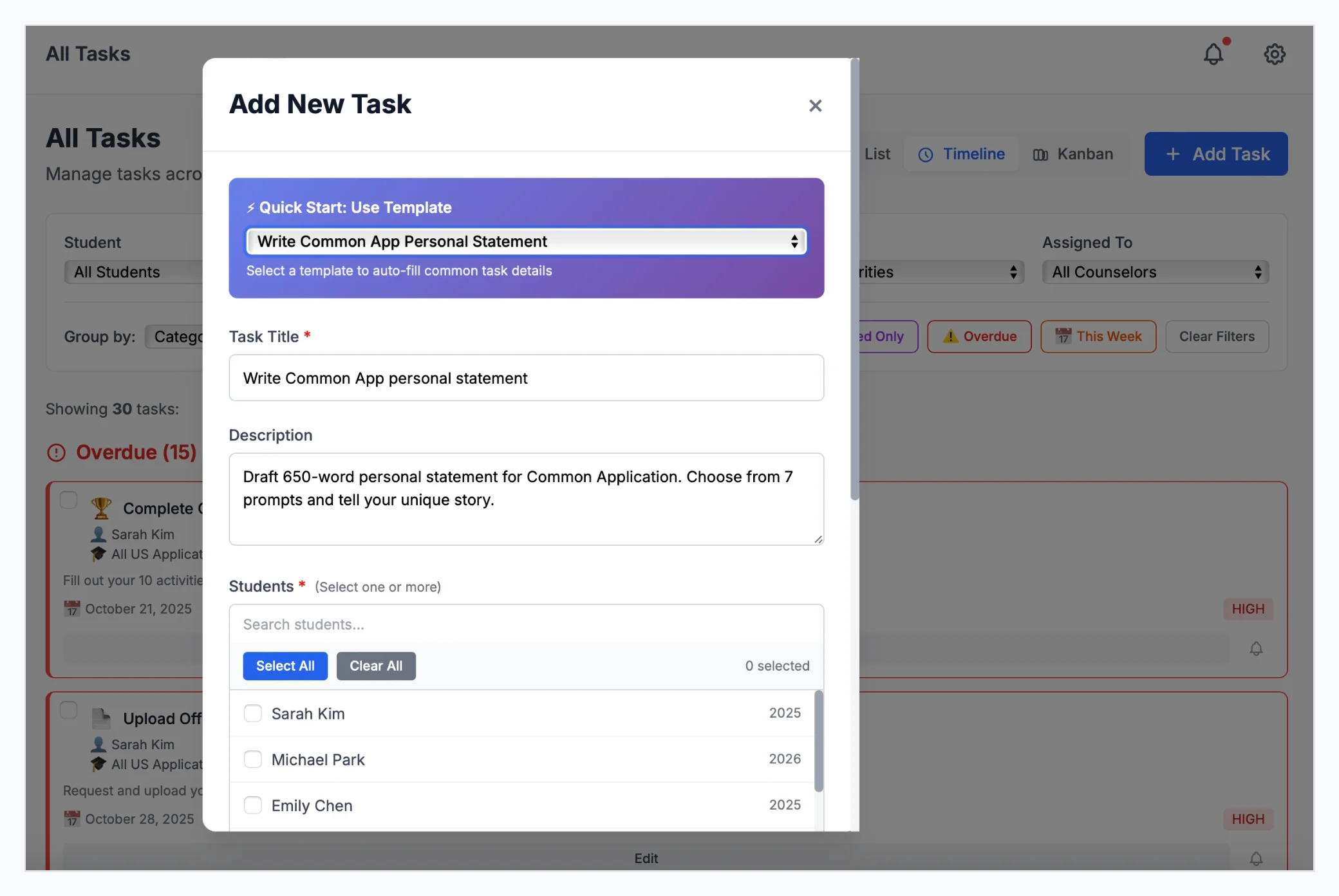
Task: Switch to the Timeline view
Action: tap(960, 154)
